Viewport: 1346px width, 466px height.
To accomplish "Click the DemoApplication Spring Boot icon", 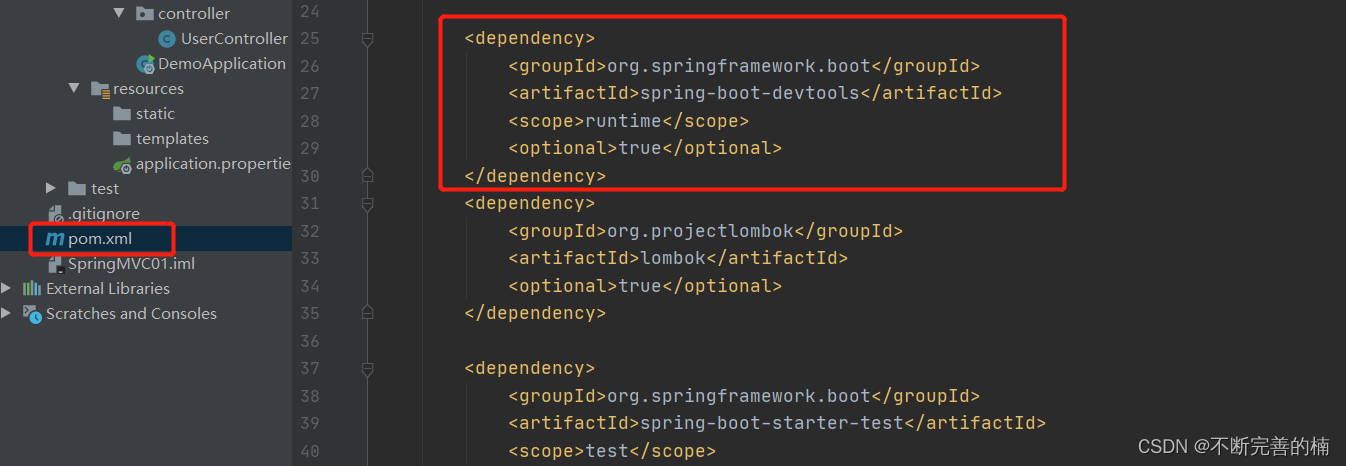I will tap(145, 63).
